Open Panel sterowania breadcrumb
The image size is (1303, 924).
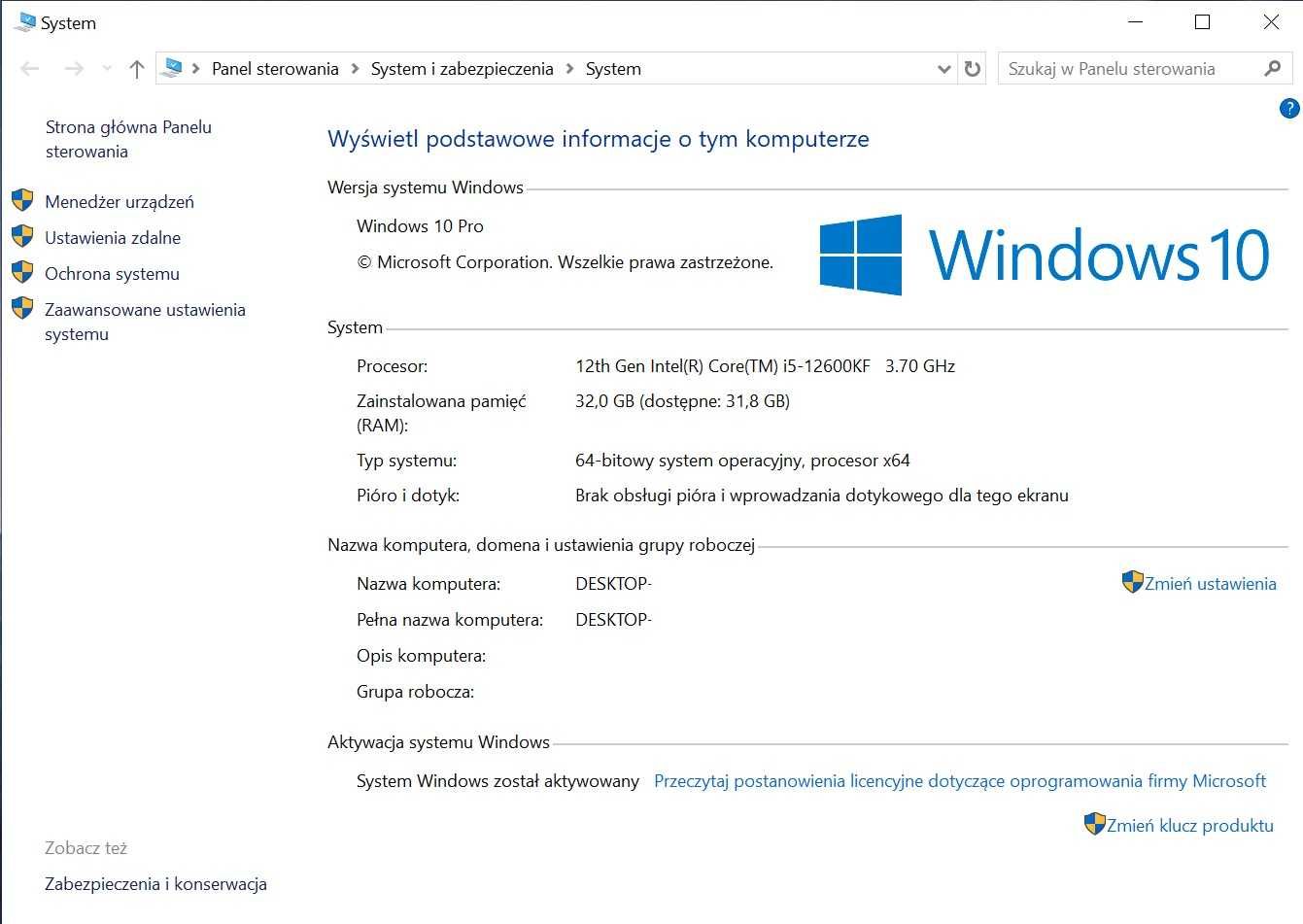[275, 69]
